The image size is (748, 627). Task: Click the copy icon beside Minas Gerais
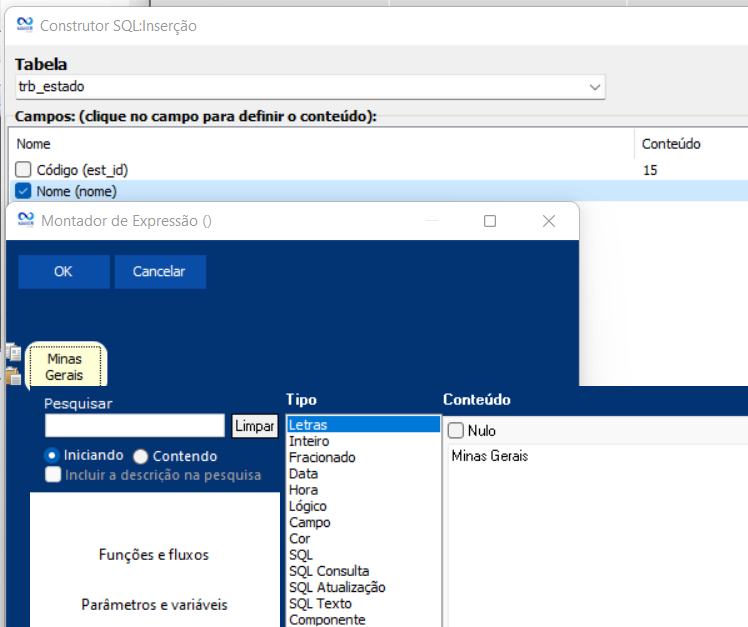(x=13, y=353)
